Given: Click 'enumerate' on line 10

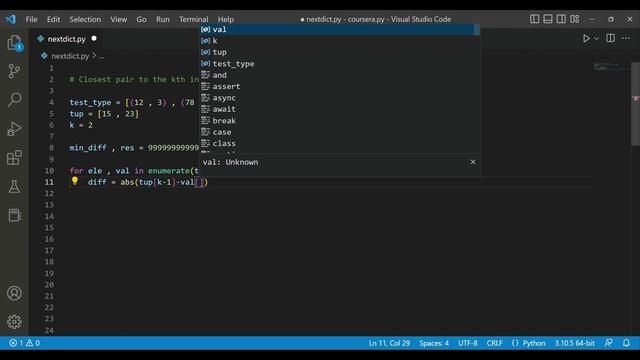Looking at the screenshot, I should point(169,171).
